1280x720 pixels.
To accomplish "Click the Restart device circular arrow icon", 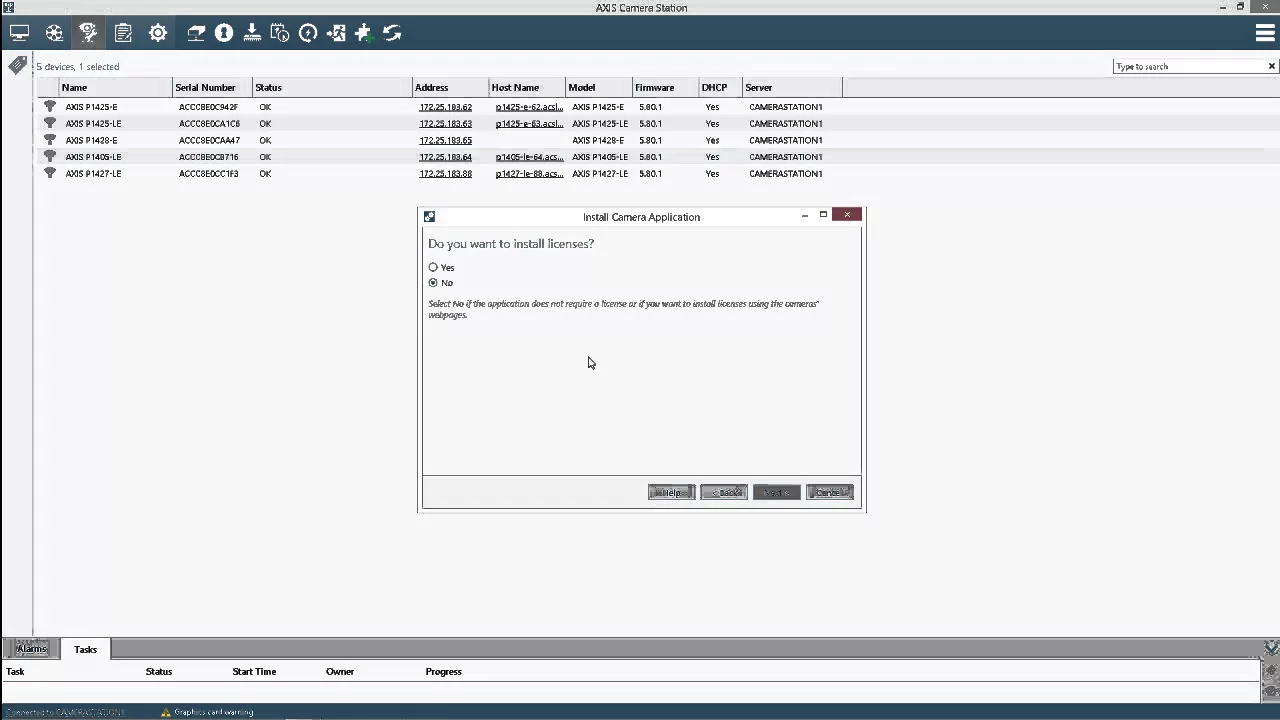I will tap(308, 33).
